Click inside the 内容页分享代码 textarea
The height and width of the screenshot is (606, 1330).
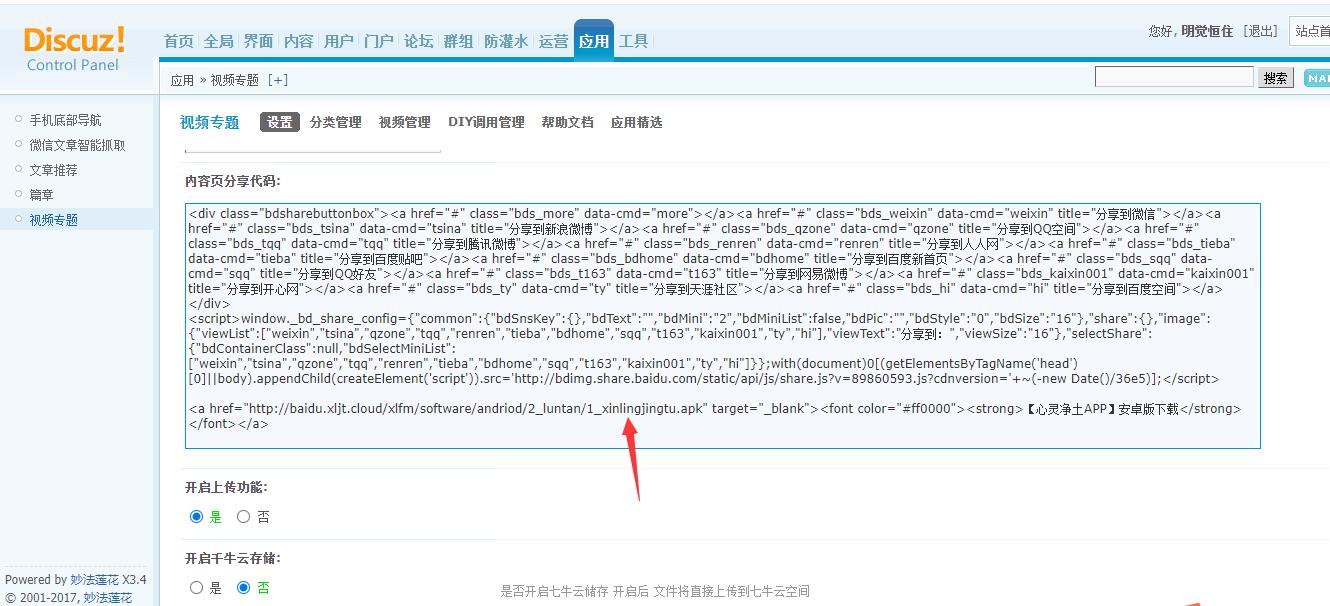[x=723, y=326]
